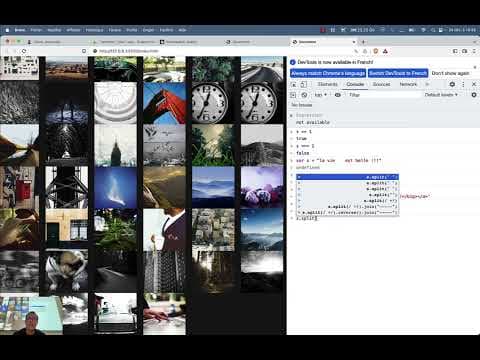Dismiss the DevTools language banner with x

(475, 67)
